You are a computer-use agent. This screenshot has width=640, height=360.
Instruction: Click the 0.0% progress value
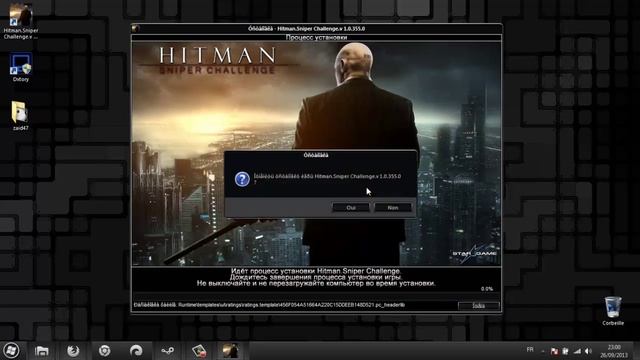487,289
